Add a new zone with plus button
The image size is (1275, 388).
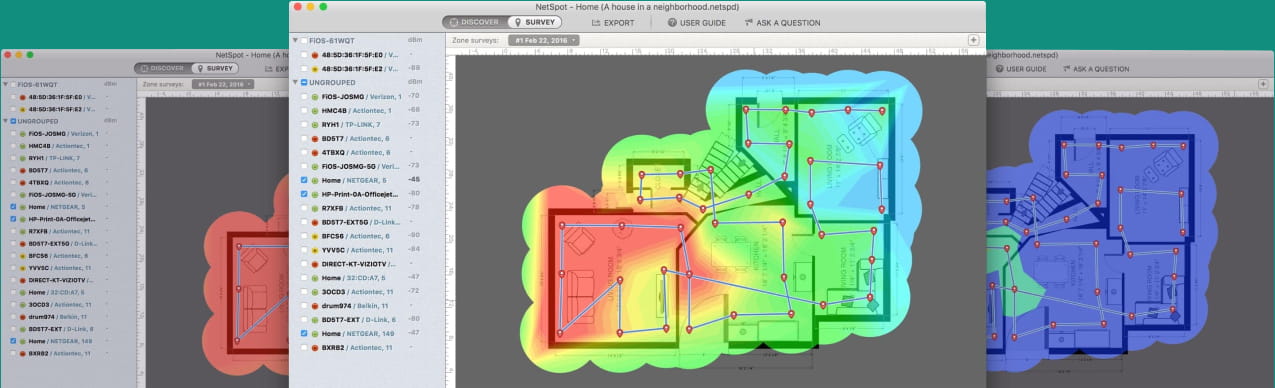click(974, 40)
